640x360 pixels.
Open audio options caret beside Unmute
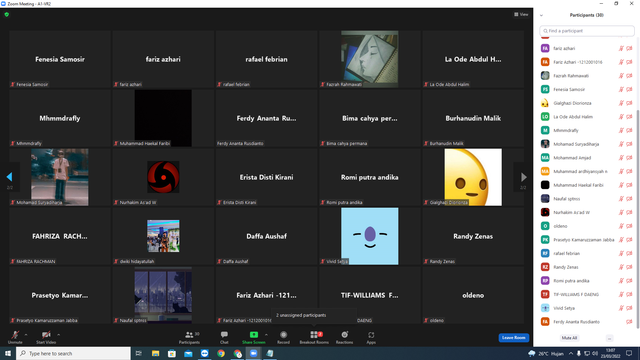coord(26,335)
